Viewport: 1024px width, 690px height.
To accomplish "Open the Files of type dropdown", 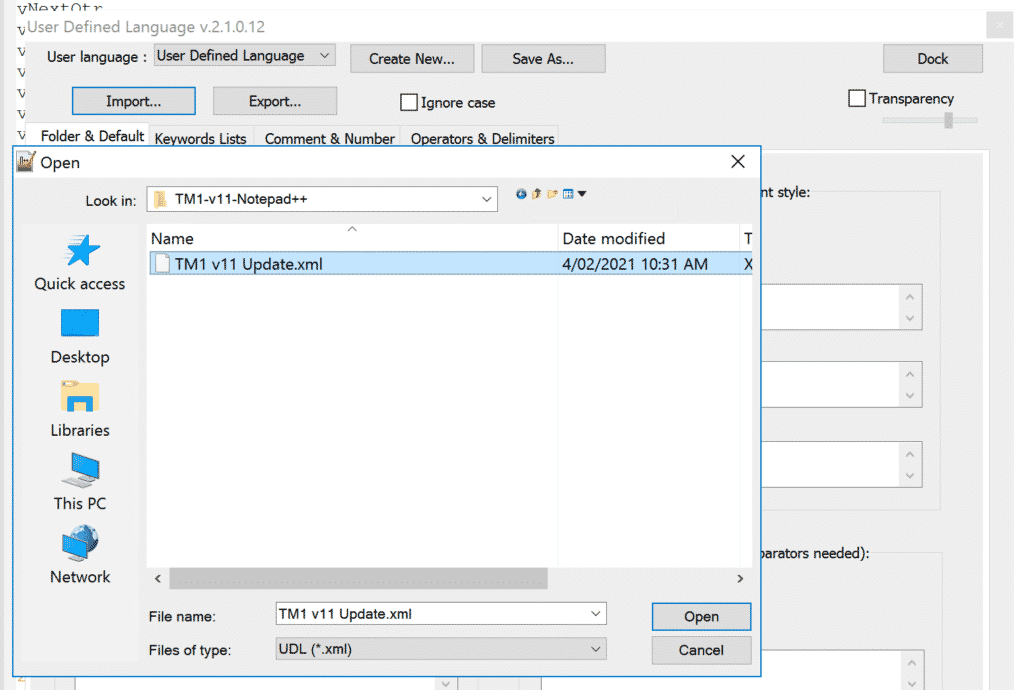I will coord(595,650).
